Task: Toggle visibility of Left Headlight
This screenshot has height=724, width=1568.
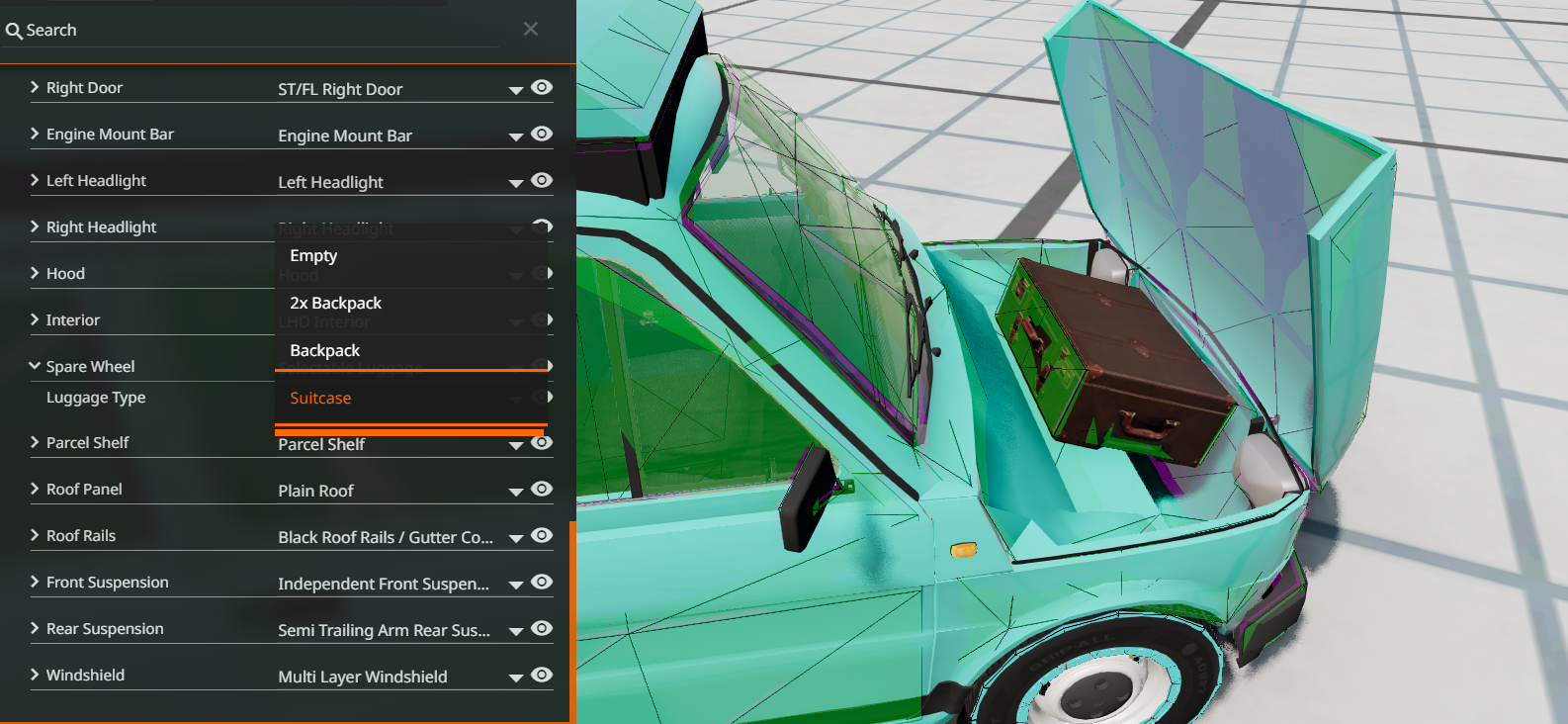Action: point(542,180)
